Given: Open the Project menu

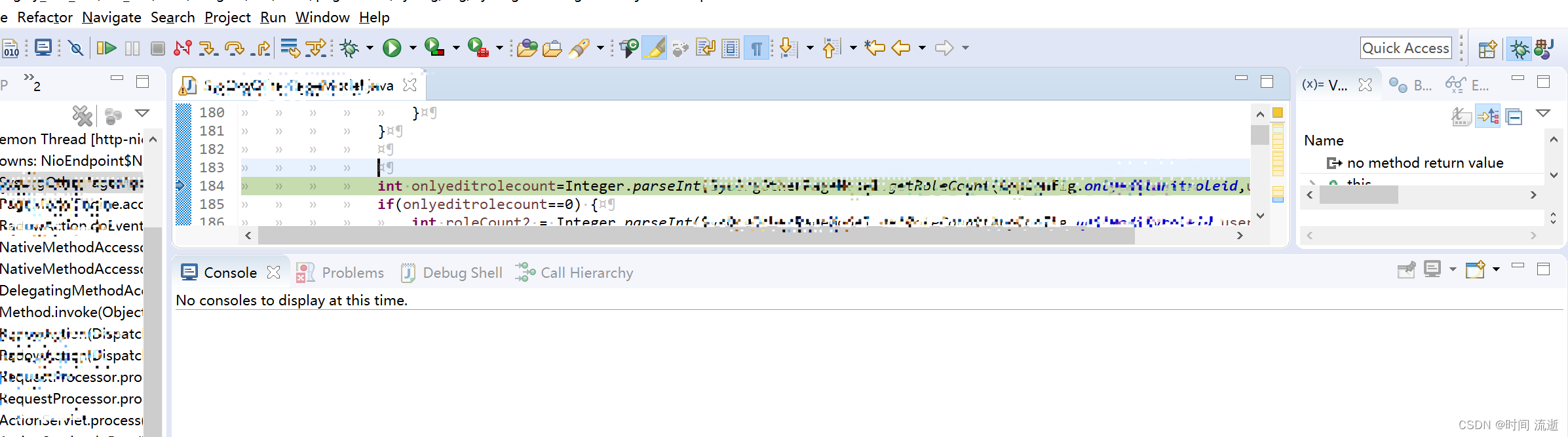Looking at the screenshot, I should pyautogui.click(x=227, y=17).
